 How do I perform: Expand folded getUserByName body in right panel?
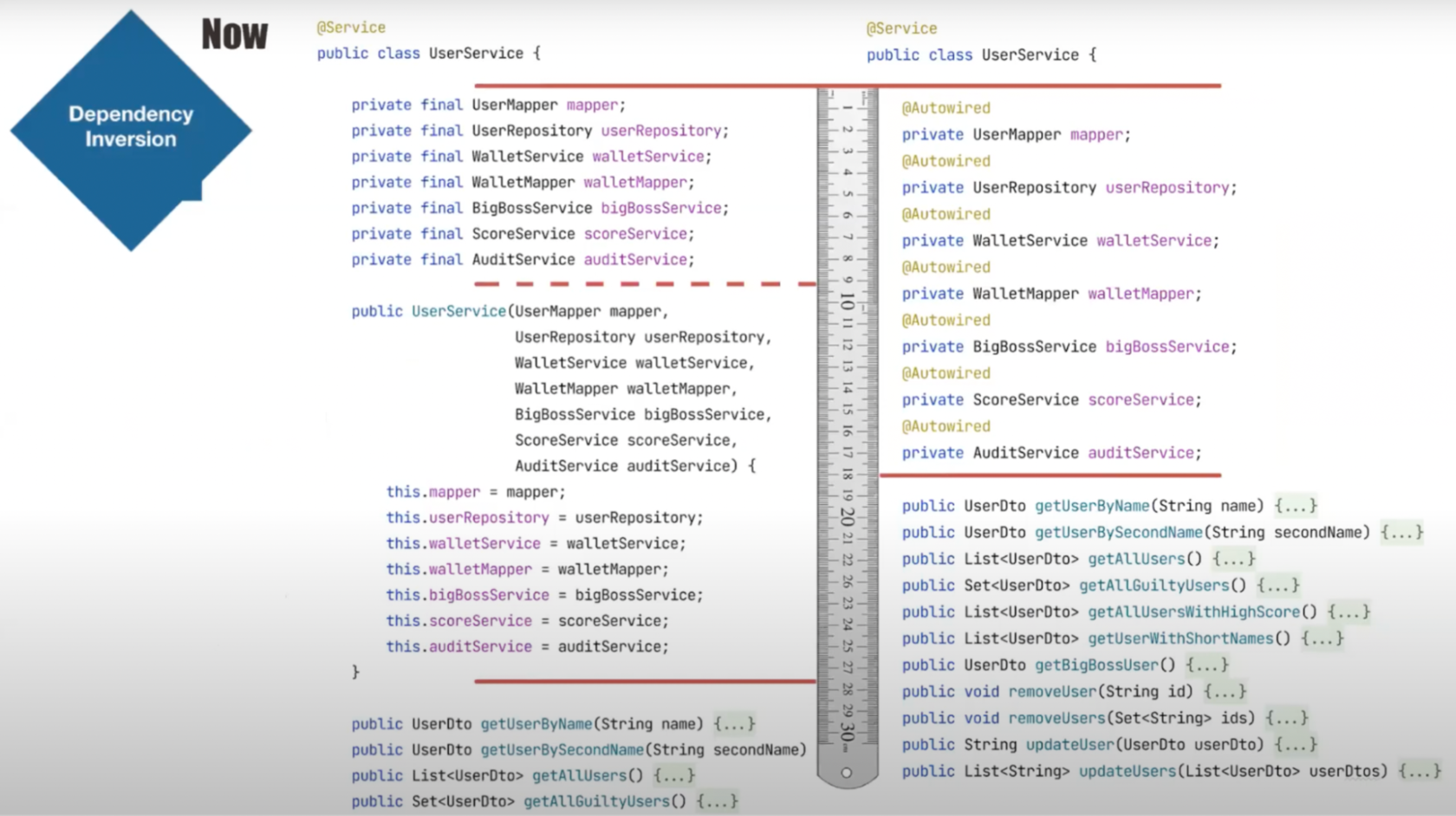[x=1295, y=506]
